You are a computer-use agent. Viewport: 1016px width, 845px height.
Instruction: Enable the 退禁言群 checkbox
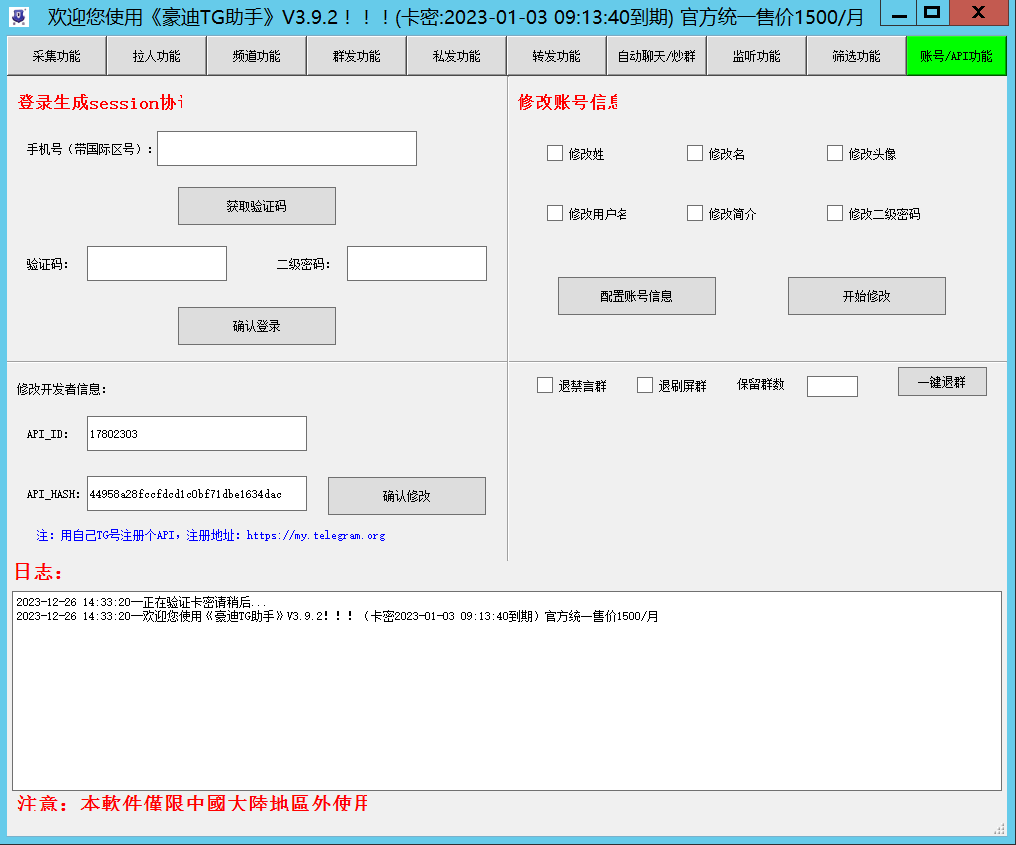coord(545,386)
